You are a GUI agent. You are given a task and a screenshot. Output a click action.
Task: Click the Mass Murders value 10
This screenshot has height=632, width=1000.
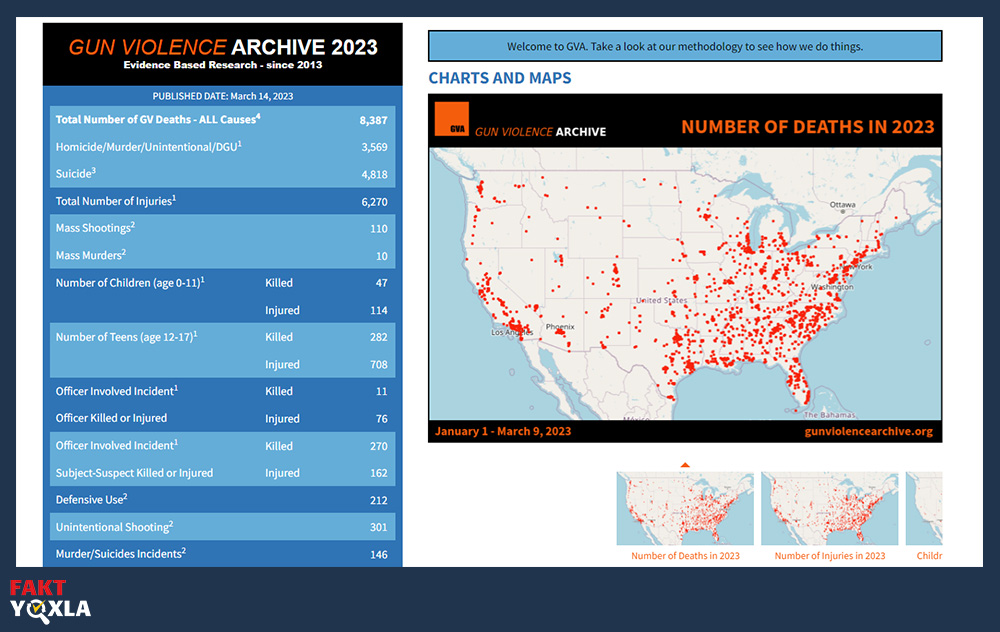[381, 256]
